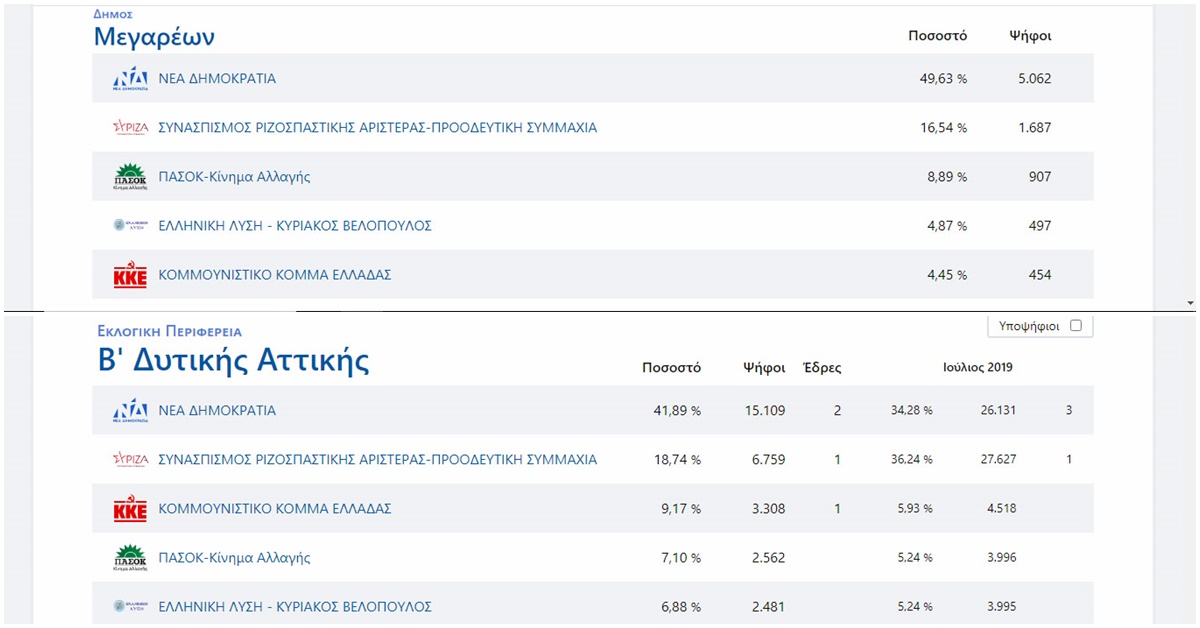Image resolution: width=1200 pixels, height=628 pixels.
Task: Open the ΕΛΛΗΝΙΚΗ ΛΥΣΗ link under Μεγαρέων
Action: (295, 226)
